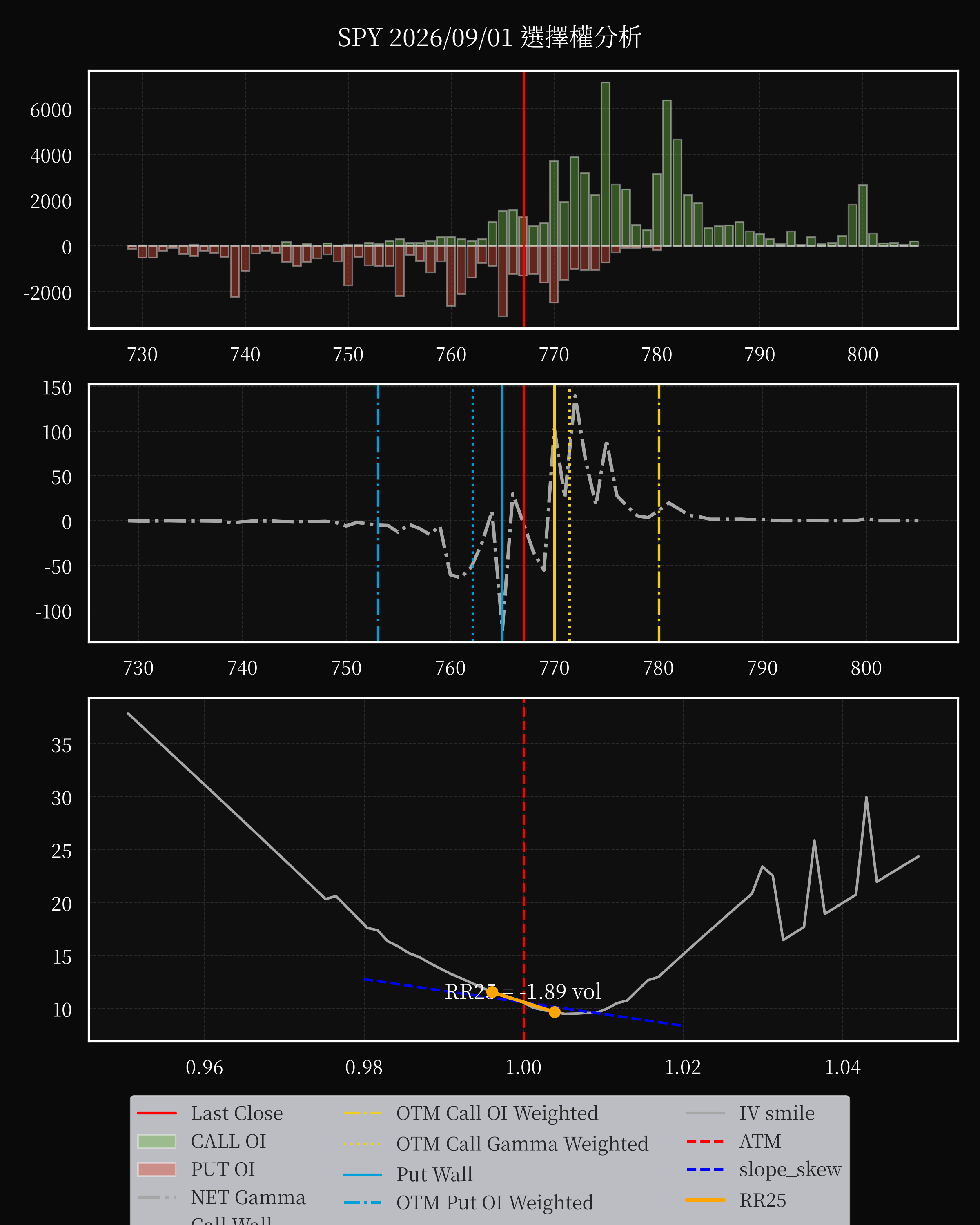The width and height of the screenshot is (980, 1225).
Task: Select the "OTM Call OI Weighted" legend label
Action: [x=497, y=1113]
